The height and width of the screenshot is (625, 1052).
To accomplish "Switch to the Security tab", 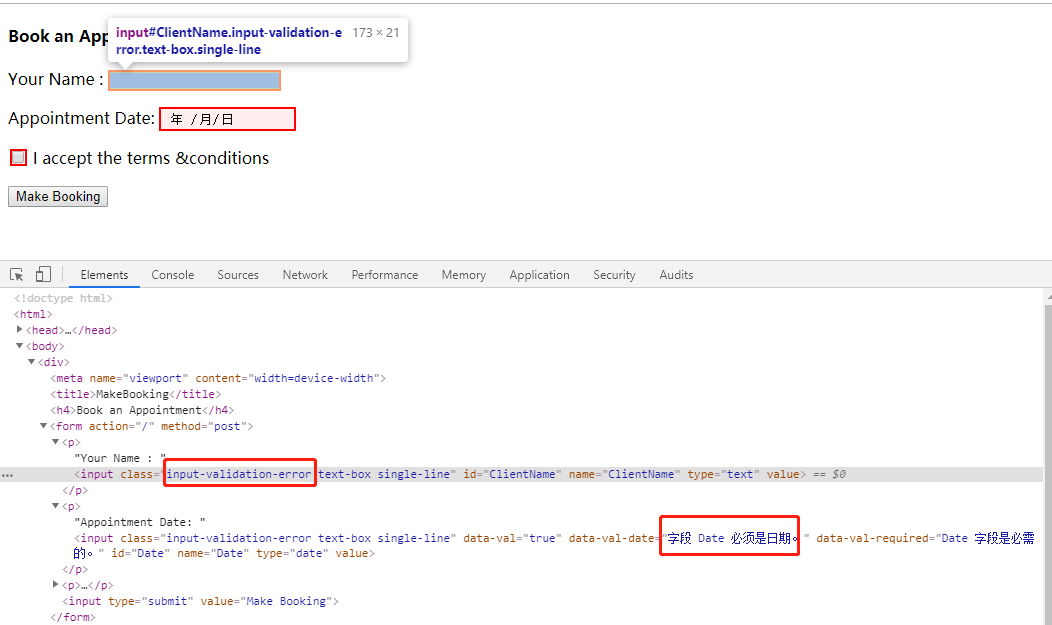I will pyautogui.click(x=614, y=275).
